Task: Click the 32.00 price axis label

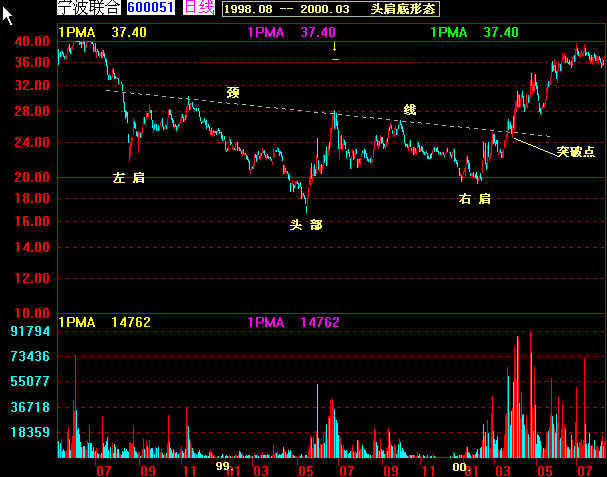Action: [x=32, y=85]
